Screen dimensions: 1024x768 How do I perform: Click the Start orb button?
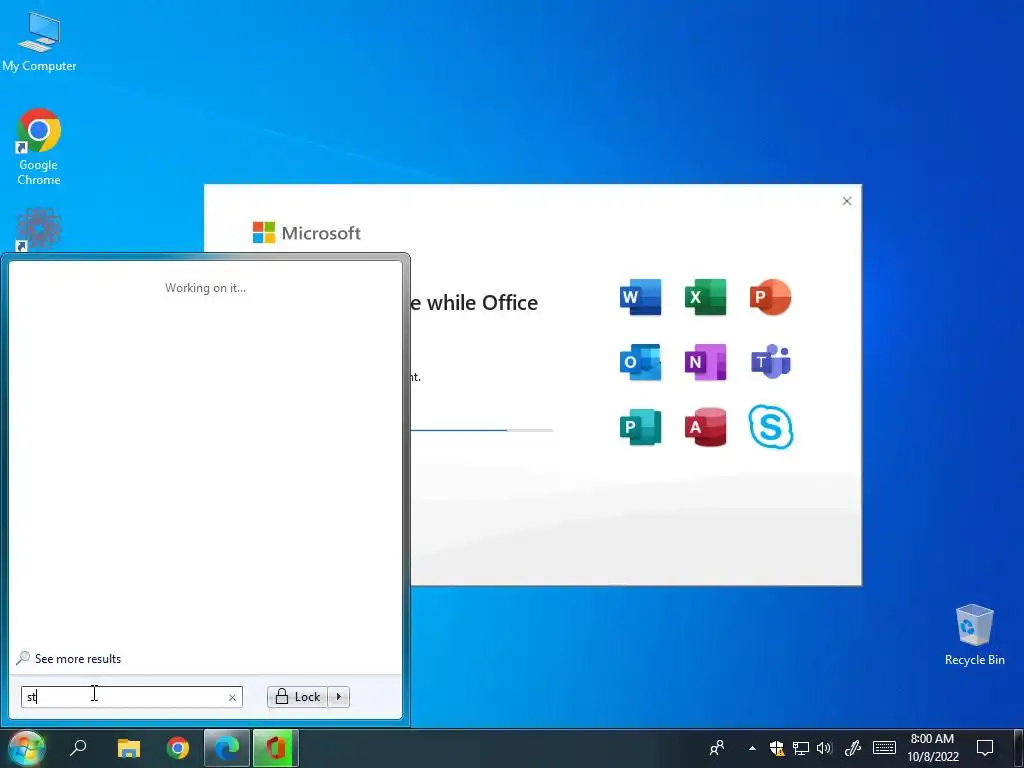[x=27, y=748]
